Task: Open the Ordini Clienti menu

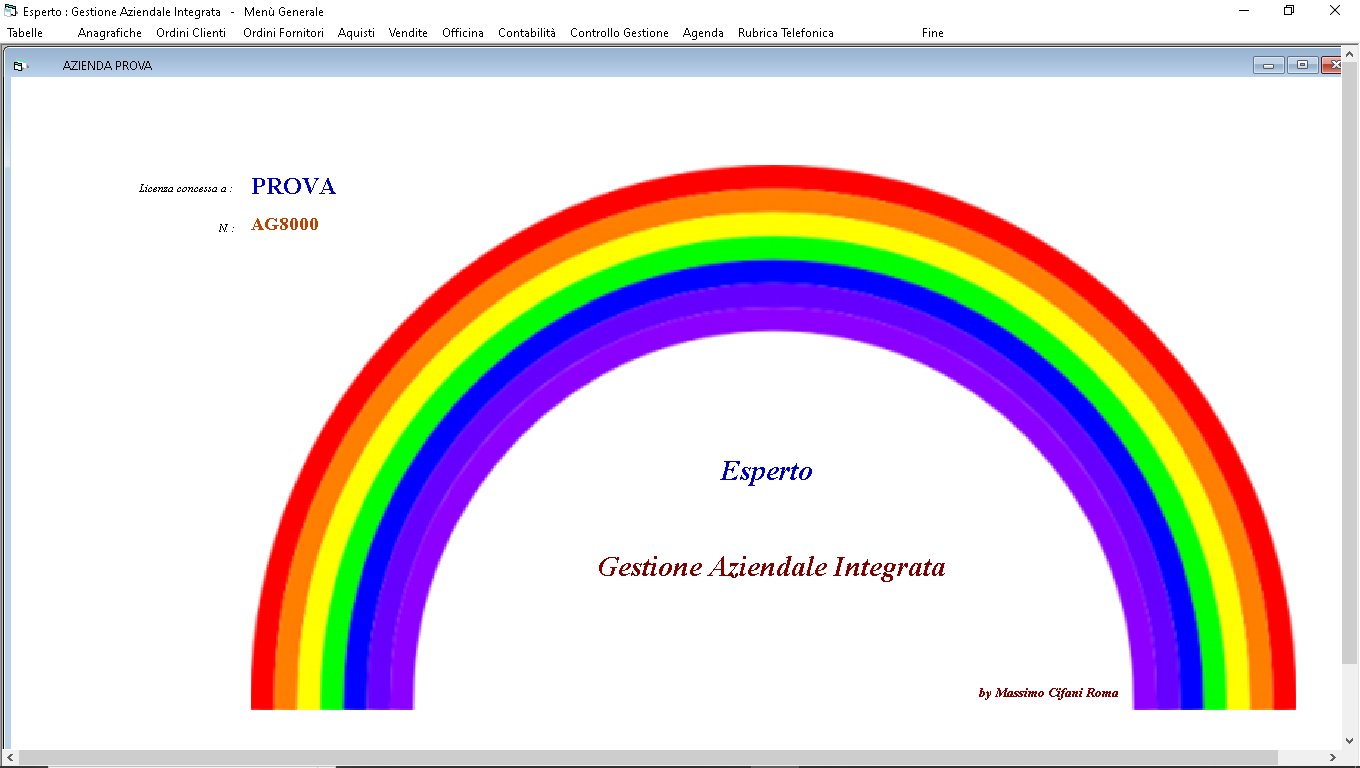Action: pos(191,33)
